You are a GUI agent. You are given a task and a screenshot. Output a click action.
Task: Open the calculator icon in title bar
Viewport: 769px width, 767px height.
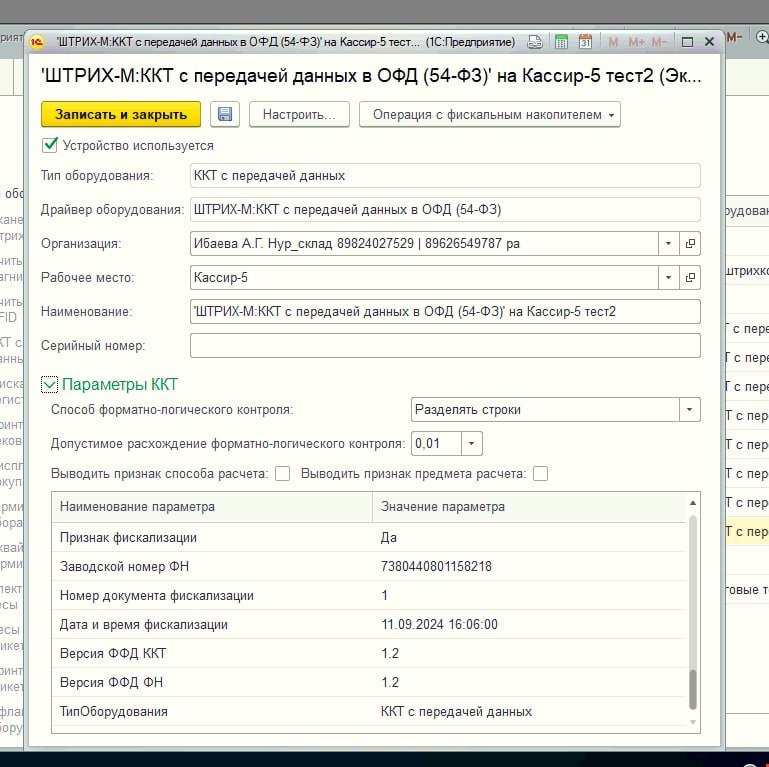tap(561, 42)
